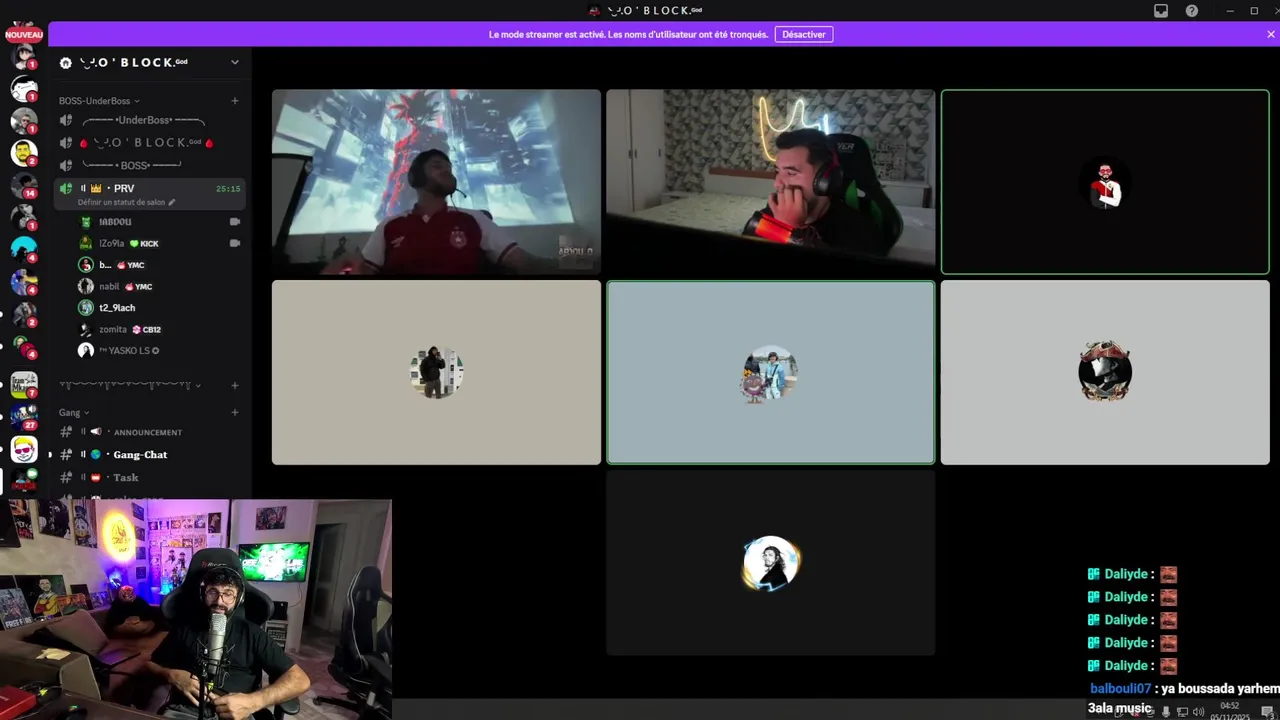Select user nabil in voice list

point(160,286)
